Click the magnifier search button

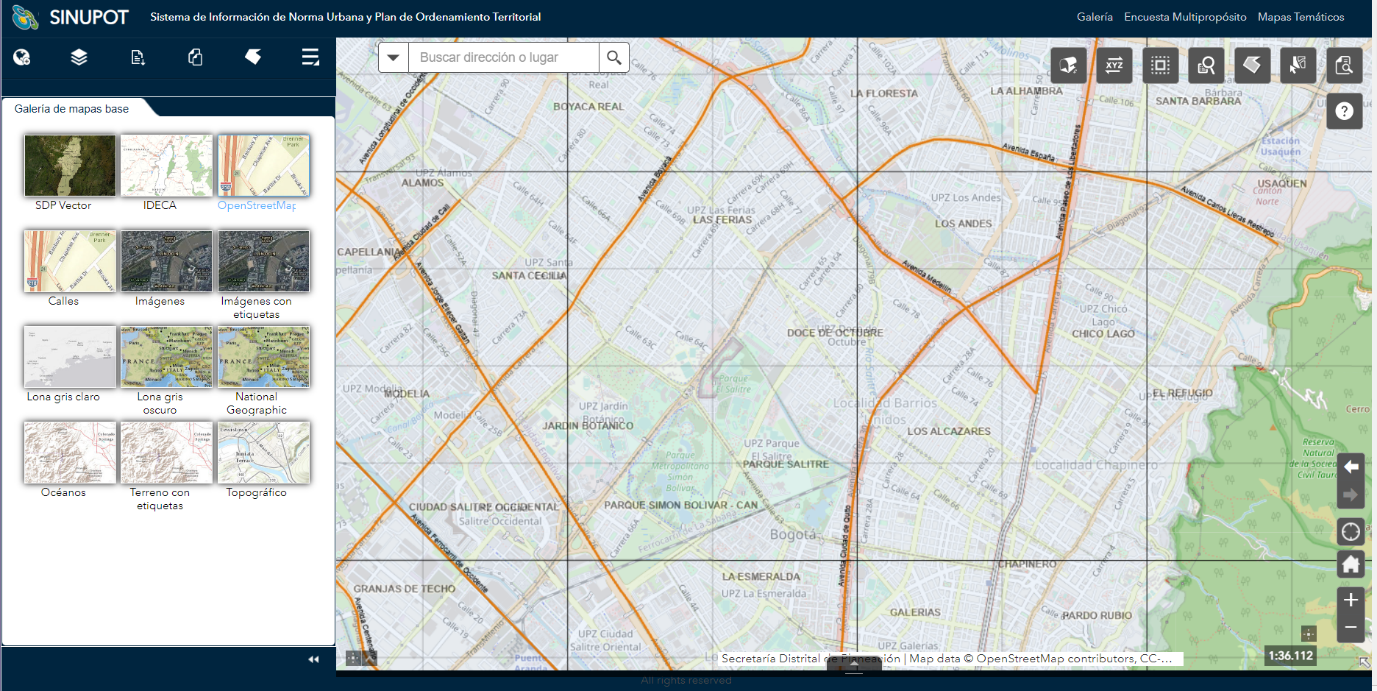tap(614, 57)
